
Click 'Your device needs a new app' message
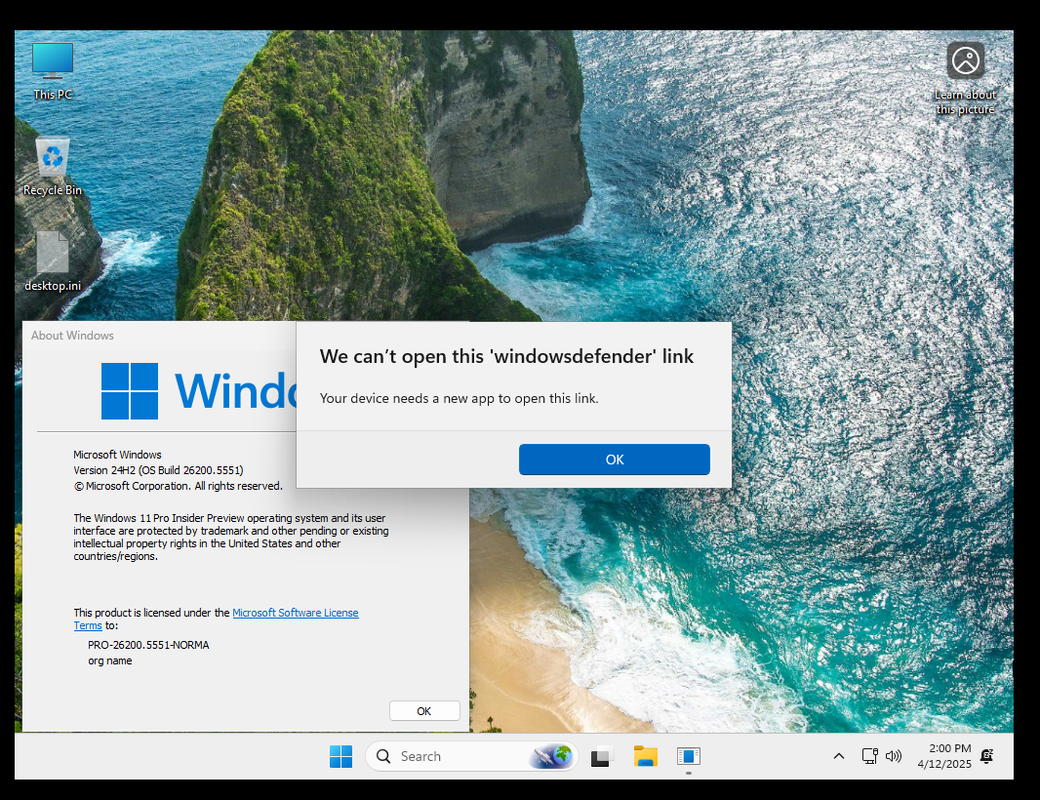click(459, 398)
